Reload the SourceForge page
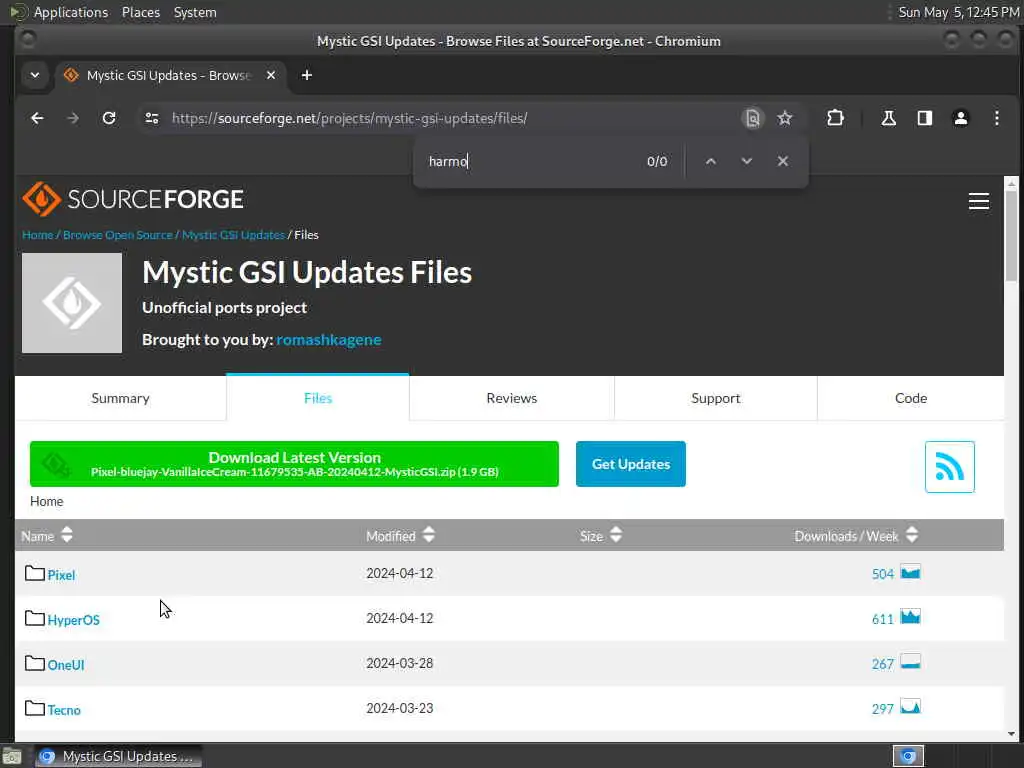This screenshot has width=1024, height=768. point(109,118)
